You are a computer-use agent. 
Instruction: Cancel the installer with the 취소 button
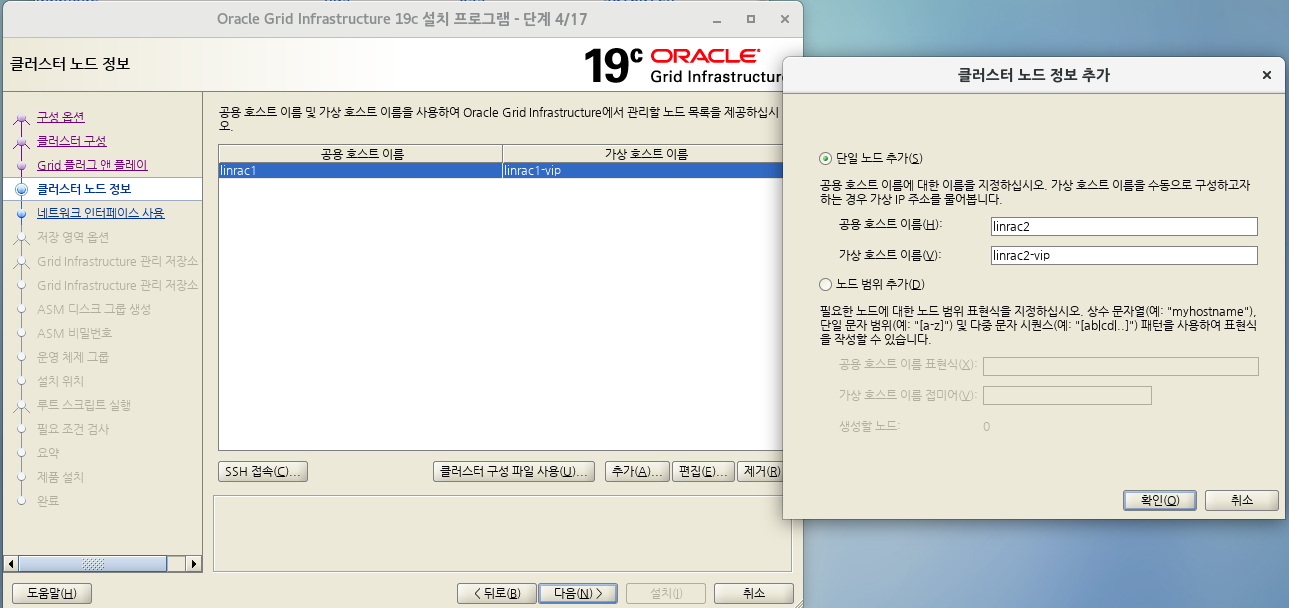pos(754,593)
